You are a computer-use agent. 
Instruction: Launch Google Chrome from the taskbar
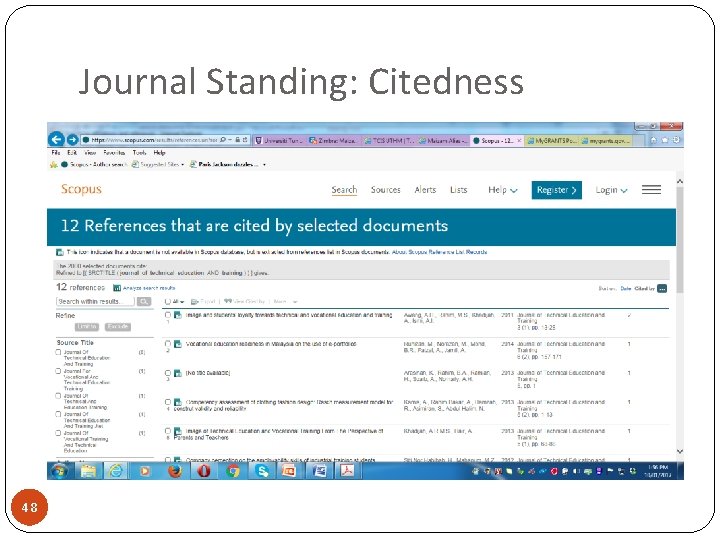click(x=233, y=471)
